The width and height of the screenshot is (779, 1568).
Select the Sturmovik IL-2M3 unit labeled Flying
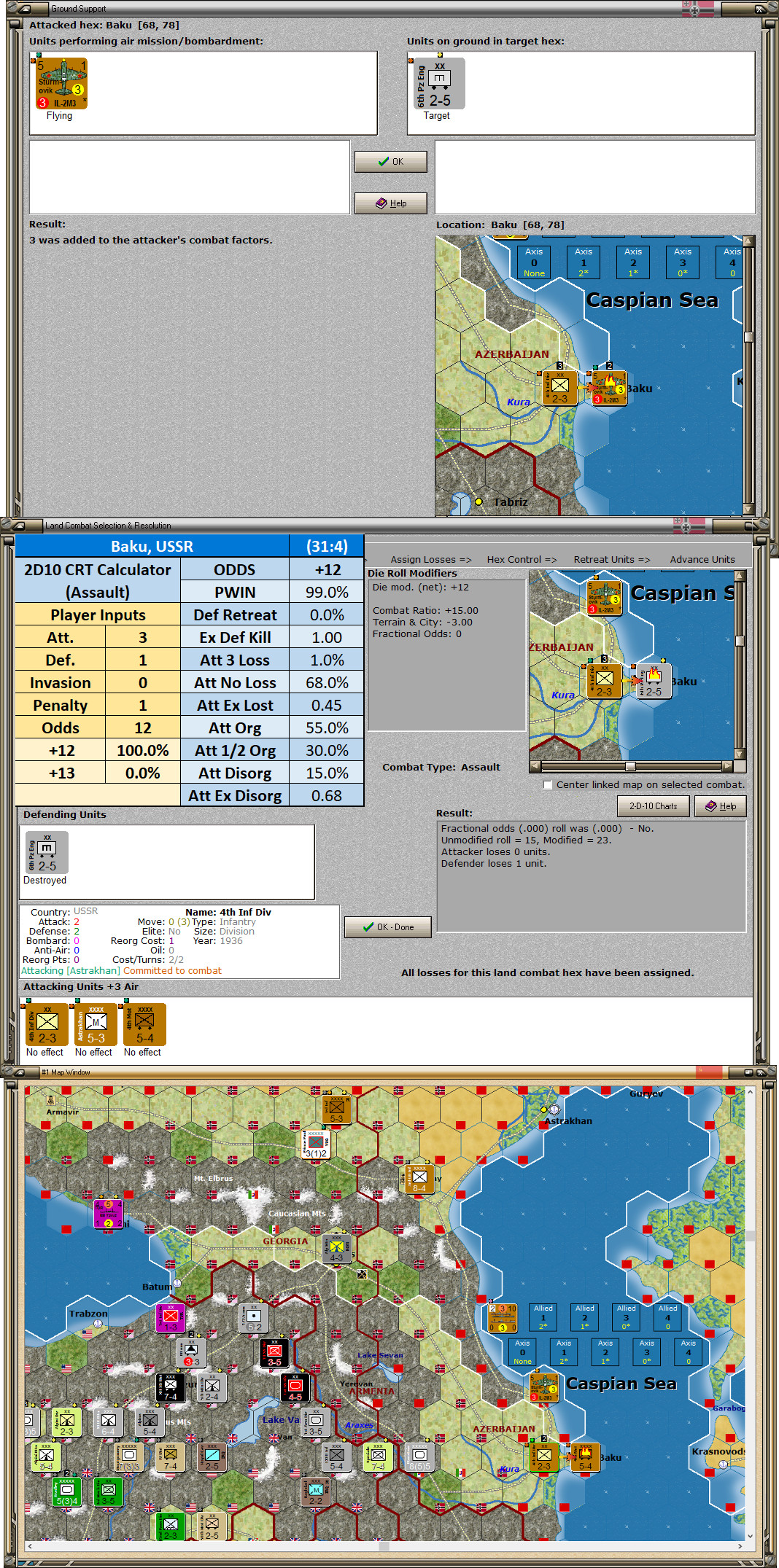point(62,84)
